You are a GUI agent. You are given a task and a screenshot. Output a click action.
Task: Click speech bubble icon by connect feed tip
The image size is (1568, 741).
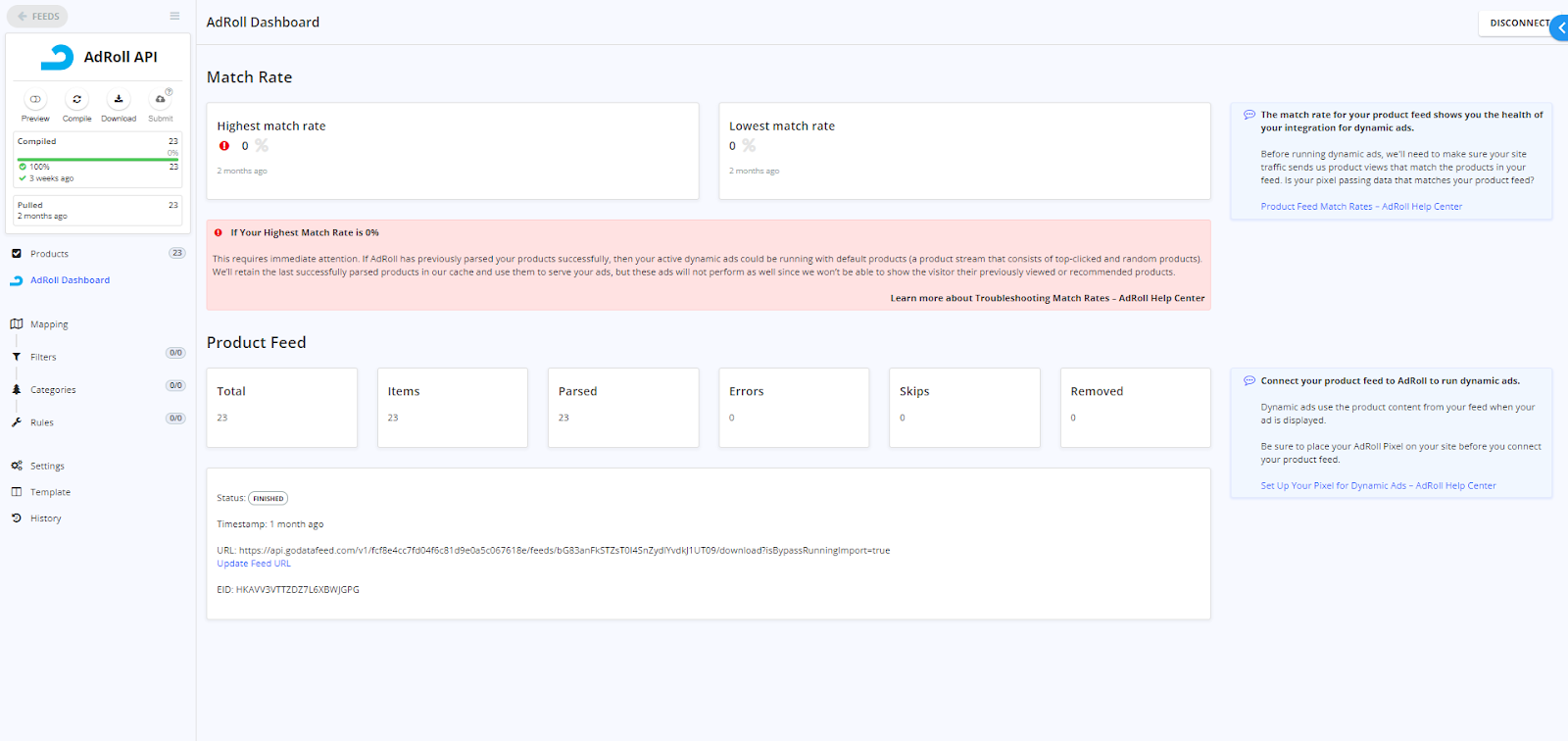click(1249, 381)
